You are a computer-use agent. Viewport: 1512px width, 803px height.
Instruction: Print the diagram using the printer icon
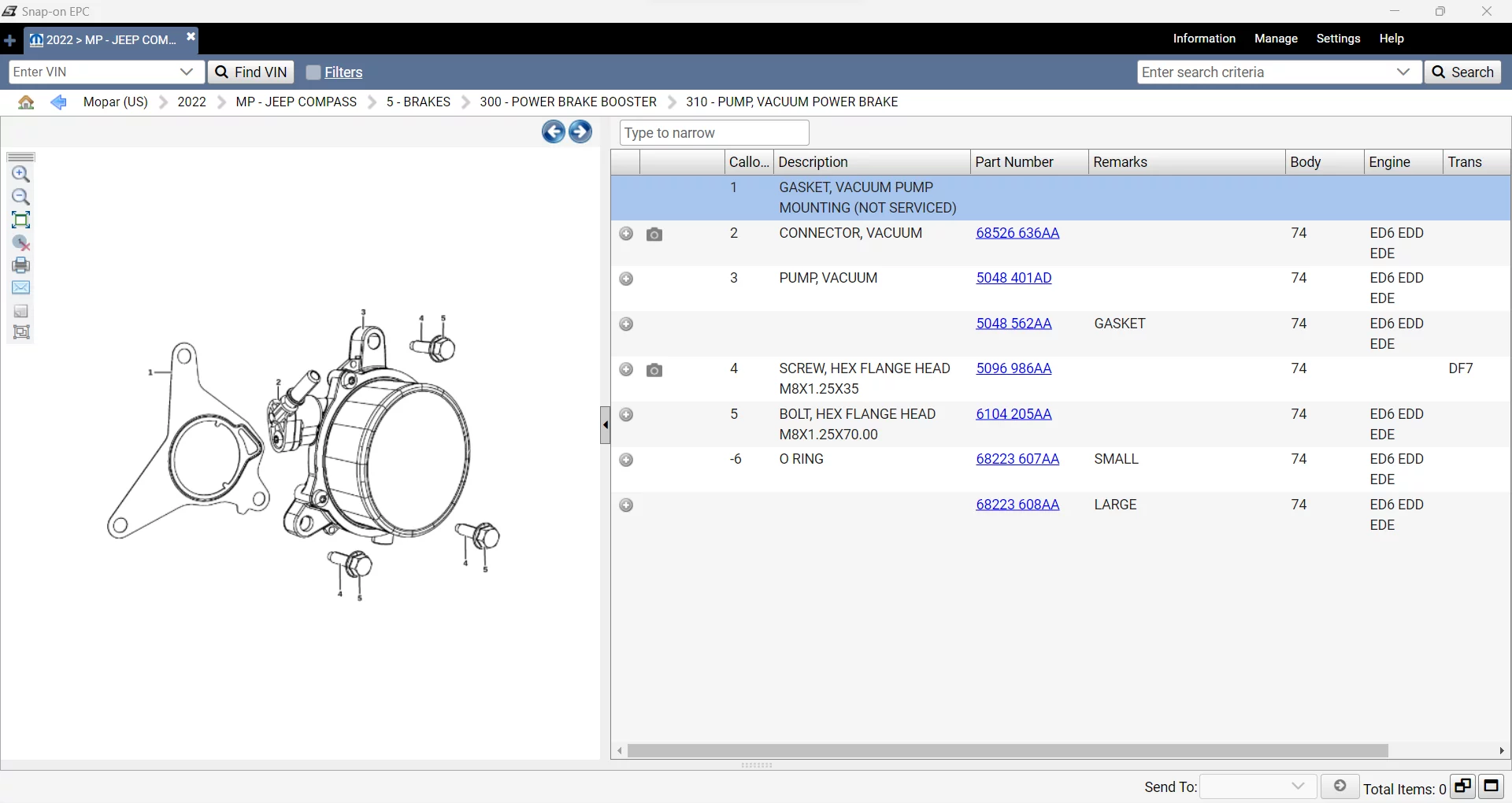point(21,265)
